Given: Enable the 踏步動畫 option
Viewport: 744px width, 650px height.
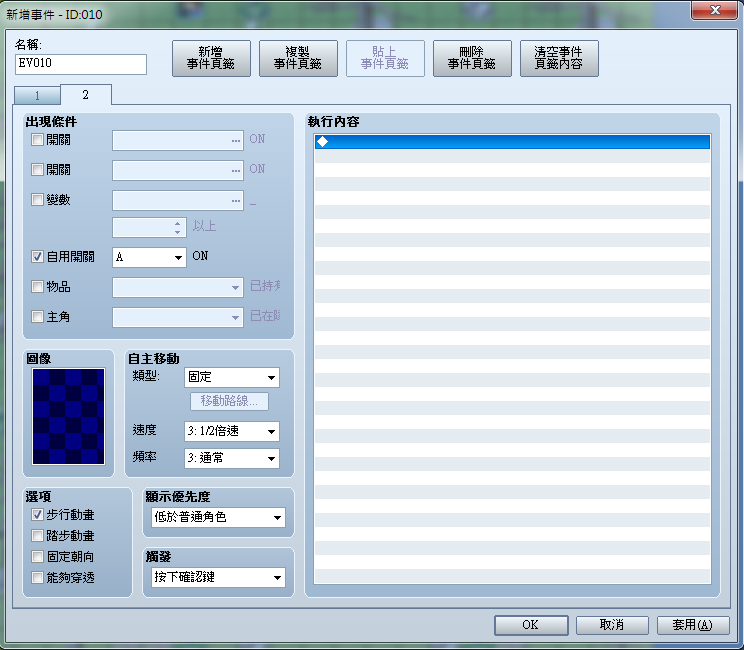Looking at the screenshot, I should point(37,536).
